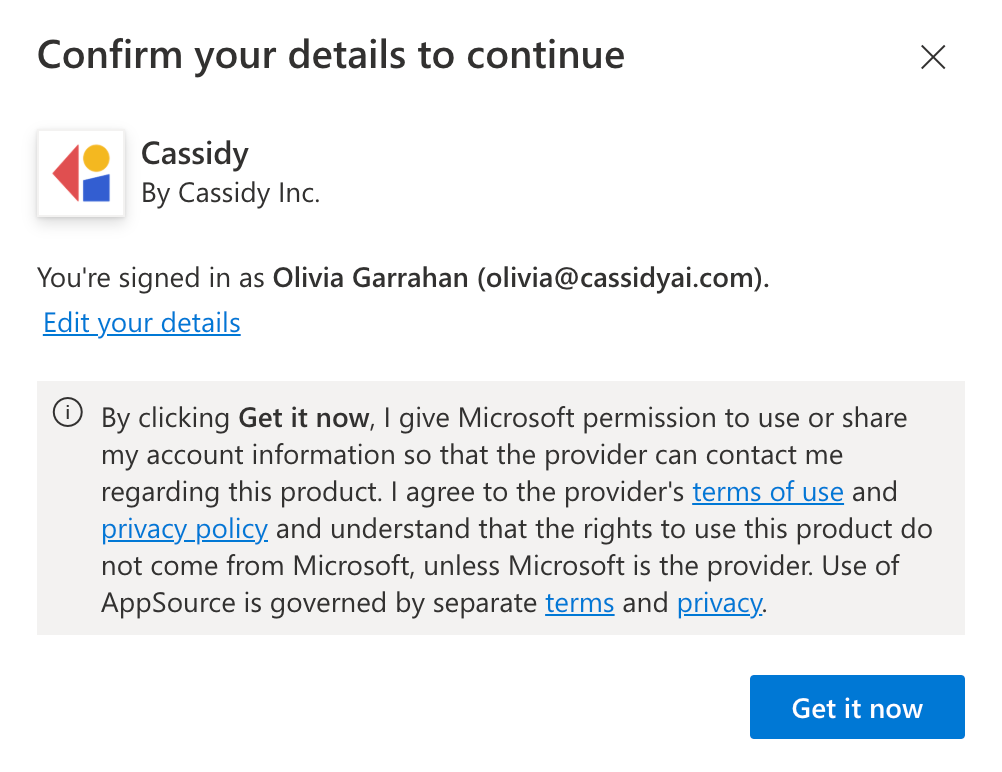Click the information circle icon

(x=67, y=412)
